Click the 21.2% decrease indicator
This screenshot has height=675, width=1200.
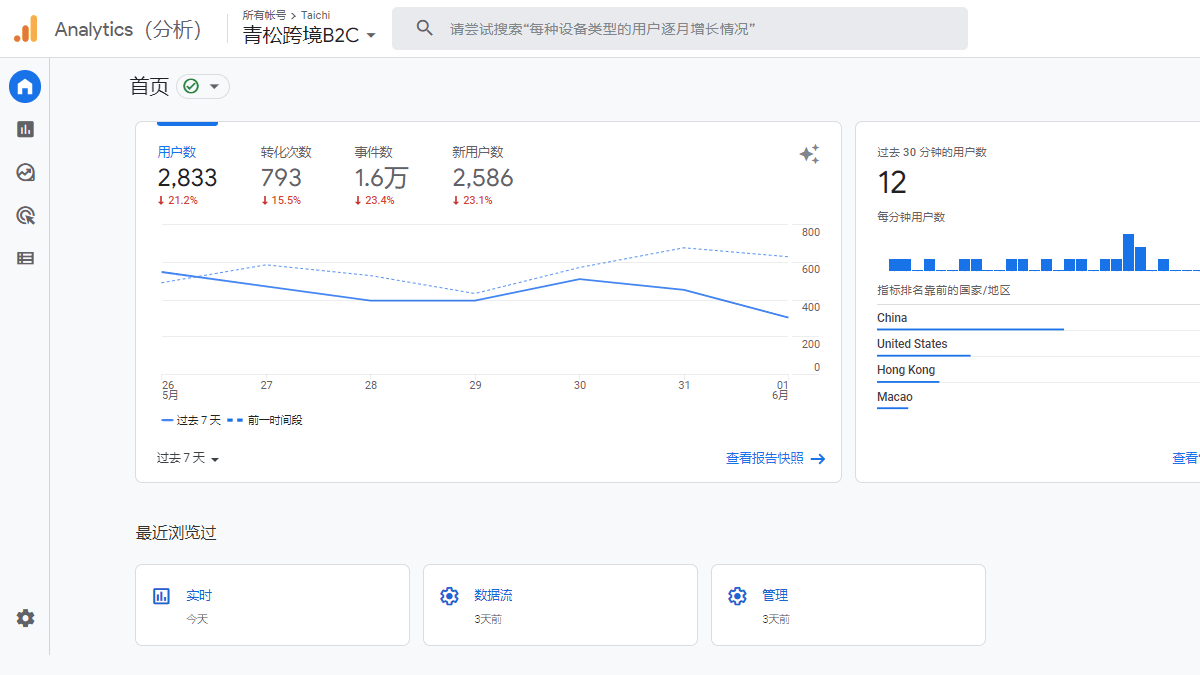click(x=177, y=200)
